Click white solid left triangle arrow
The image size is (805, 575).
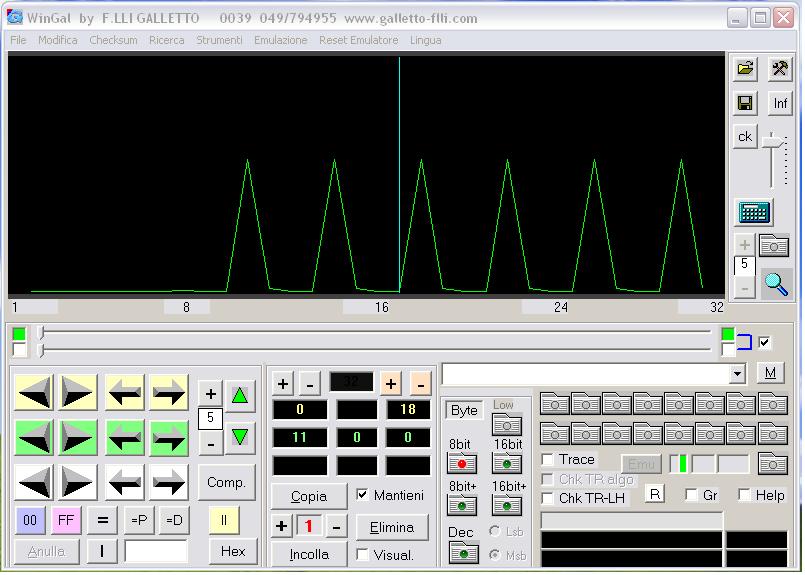click(34, 482)
